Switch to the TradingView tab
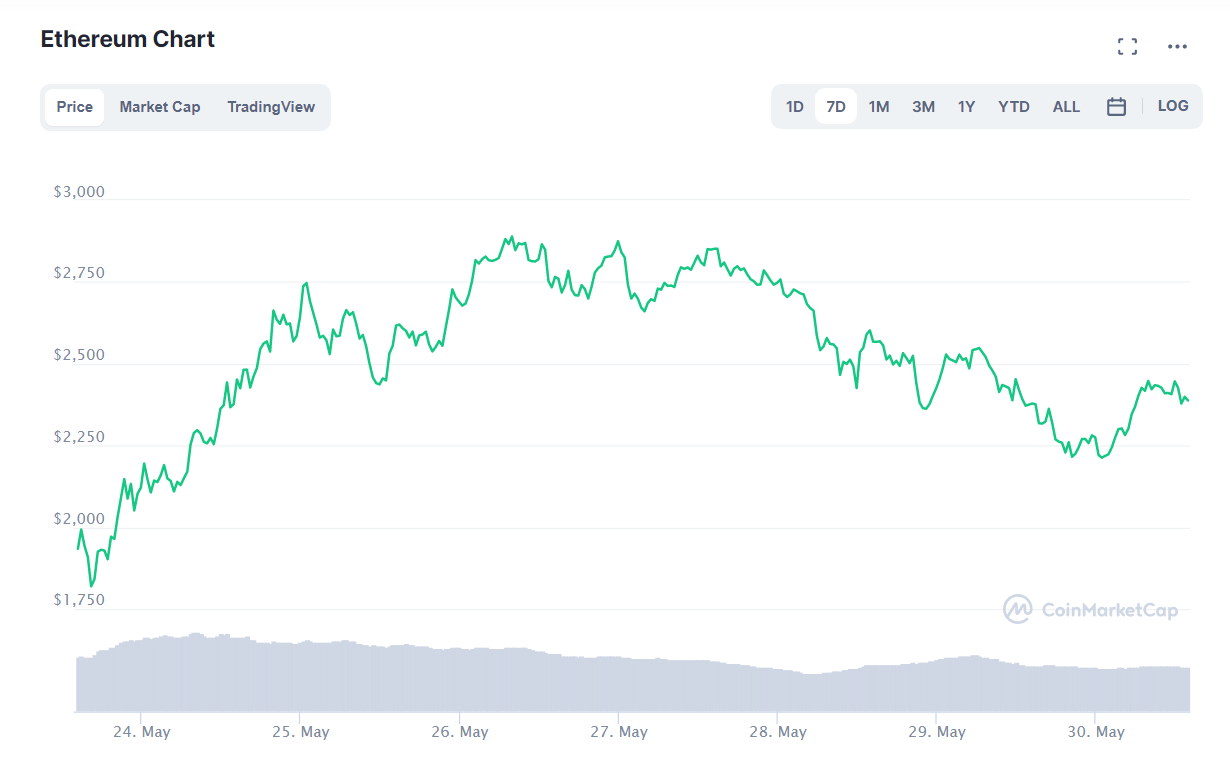Image resolution: width=1230 pixels, height=772 pixels. (x=271, y=106)
